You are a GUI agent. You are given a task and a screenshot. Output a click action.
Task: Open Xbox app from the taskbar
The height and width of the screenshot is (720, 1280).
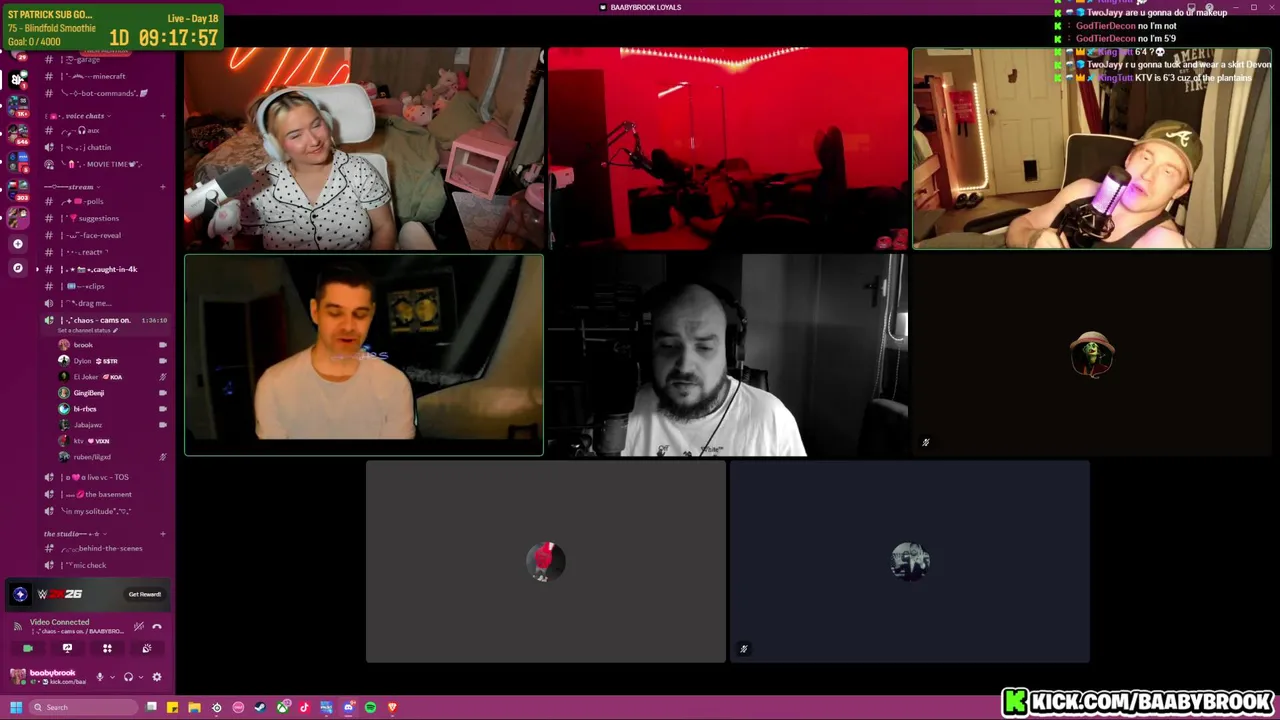coord(282,707)
